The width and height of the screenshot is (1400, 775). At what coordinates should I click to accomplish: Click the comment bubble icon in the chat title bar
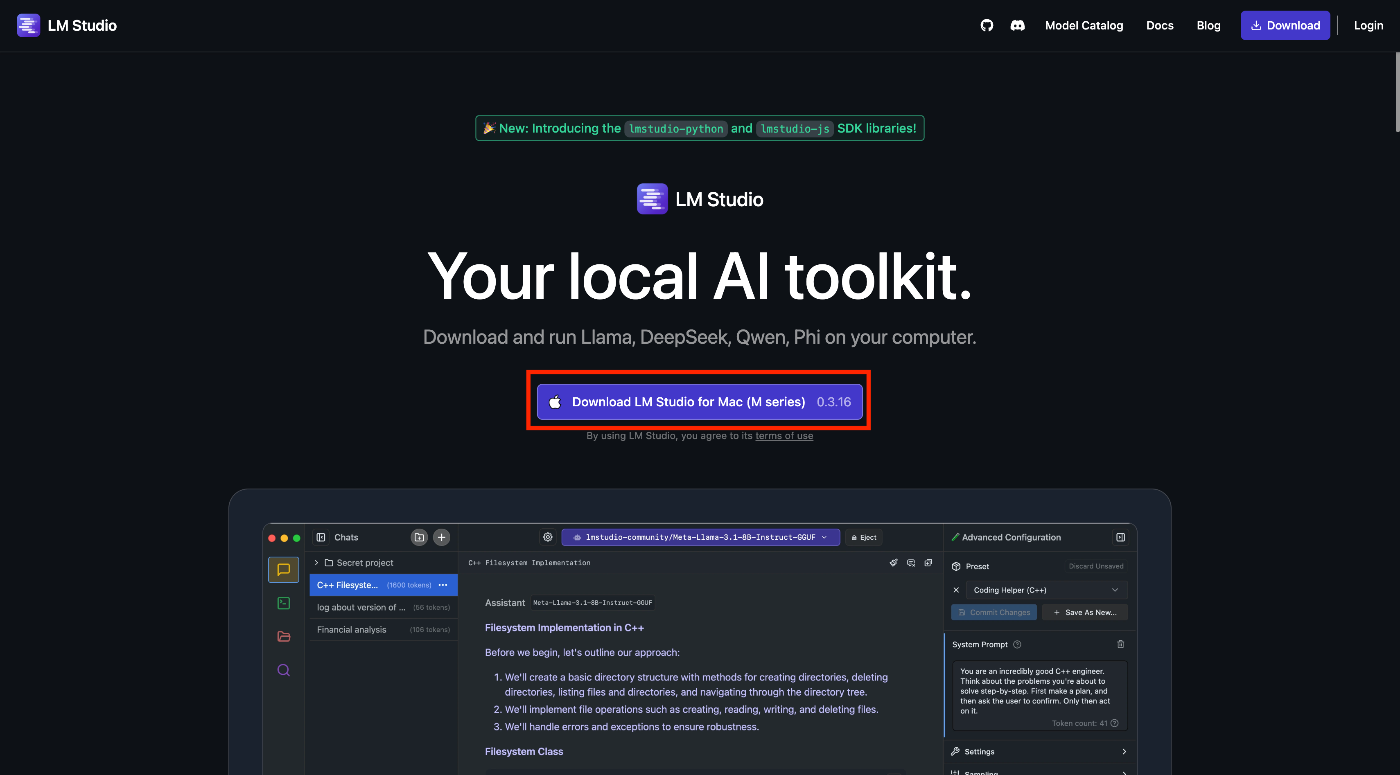[911, 563]
